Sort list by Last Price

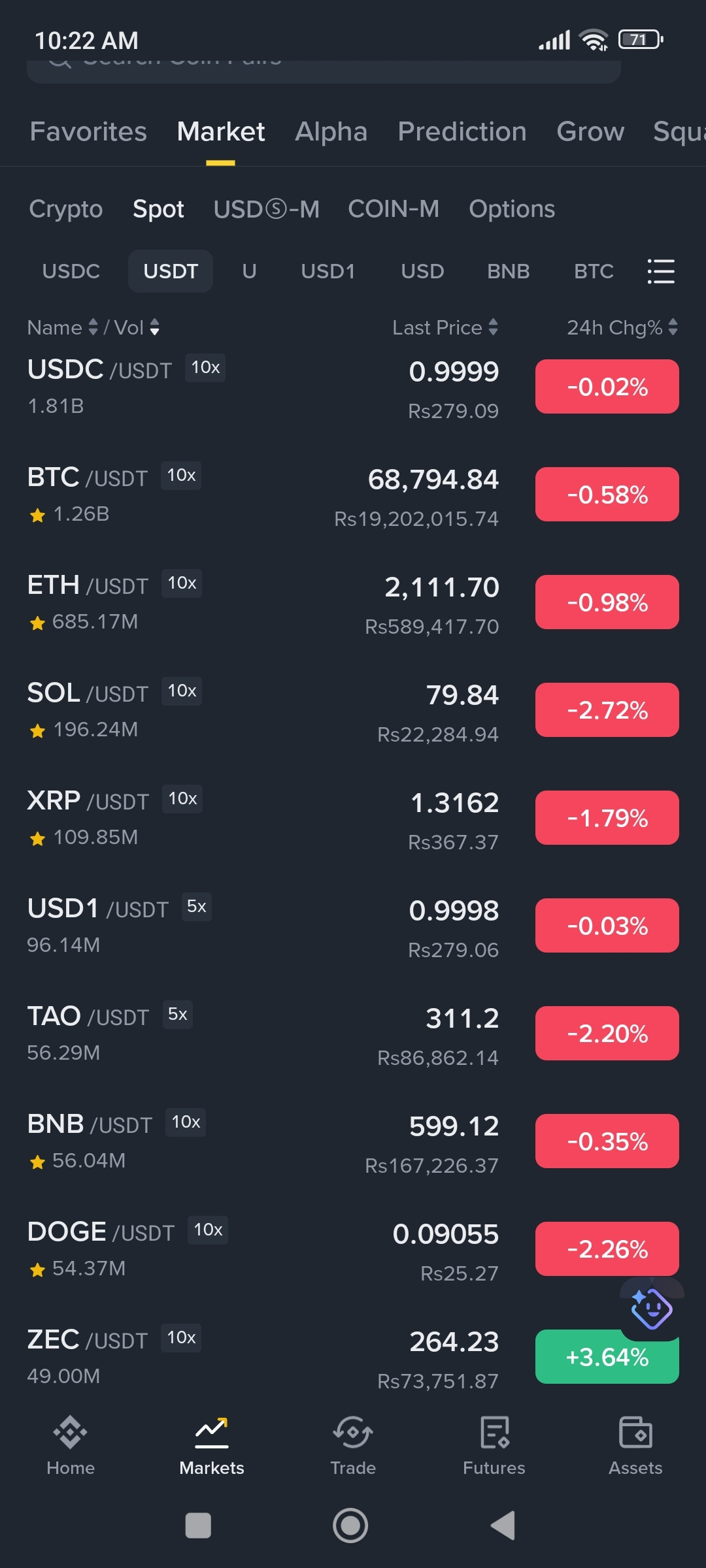coord(445,327)
